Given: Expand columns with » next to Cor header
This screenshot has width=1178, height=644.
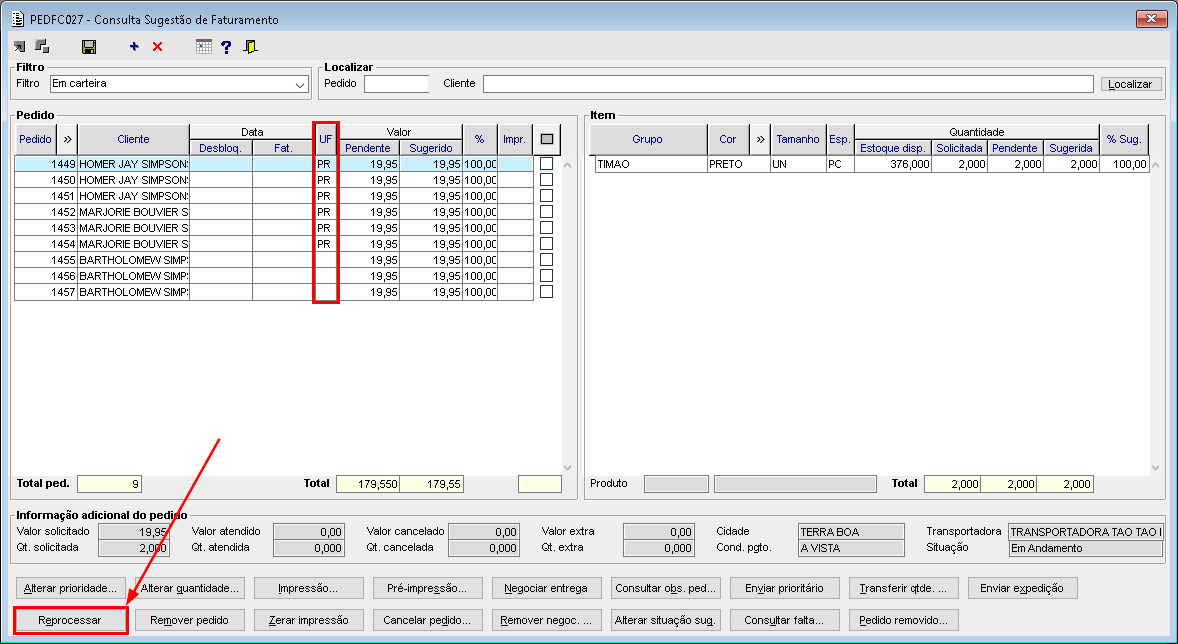Looking at the screenshot, I should coord(760,139).
